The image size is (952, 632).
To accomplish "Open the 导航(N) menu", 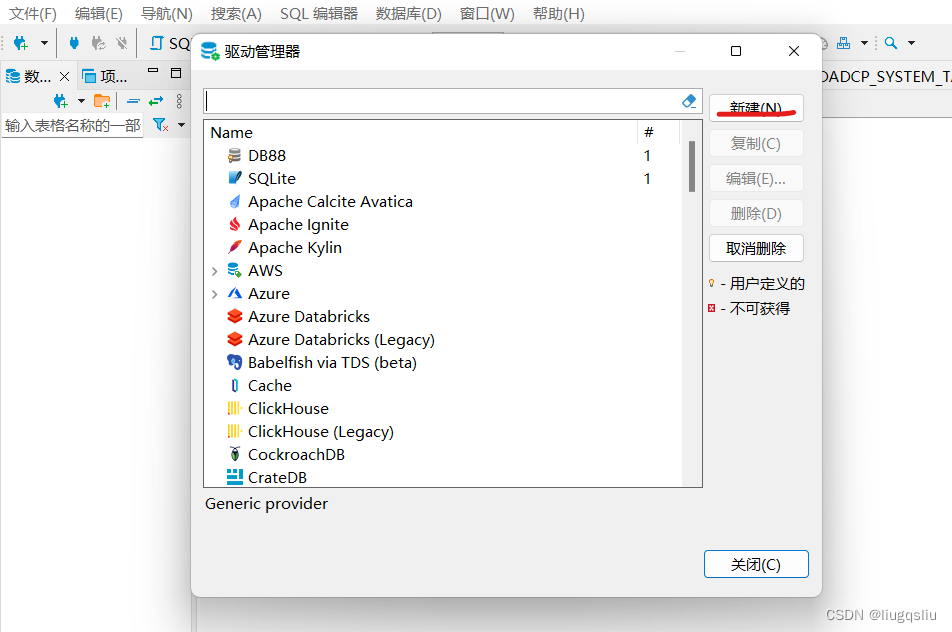I will (166, 13).
